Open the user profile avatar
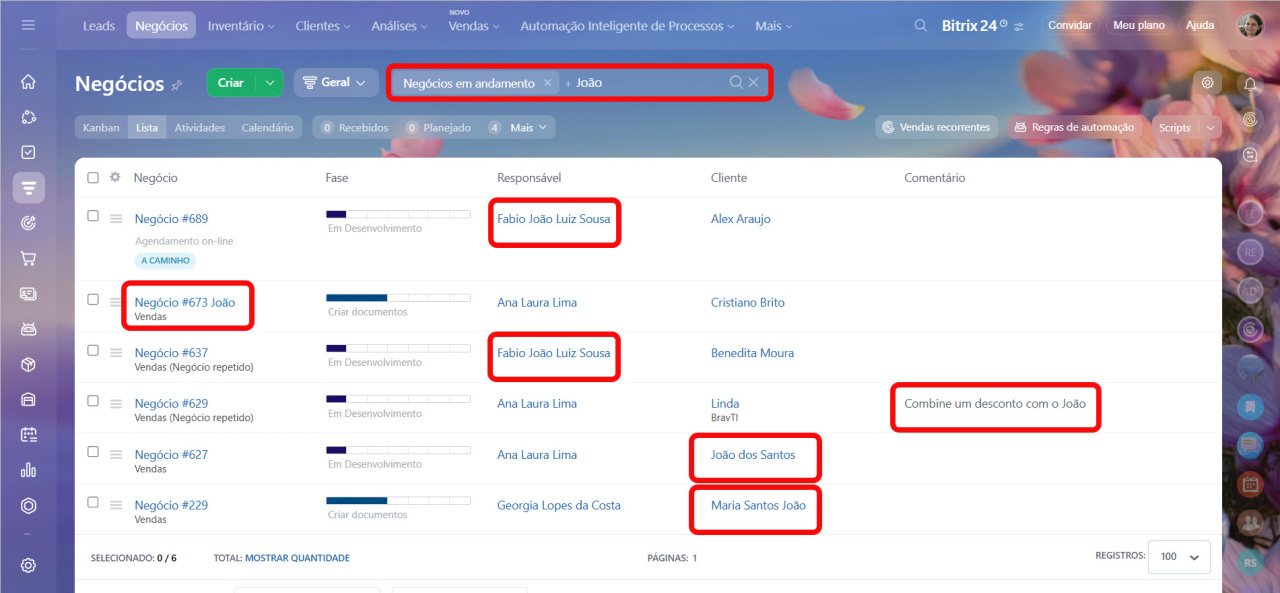 (x=1250, y=25)
